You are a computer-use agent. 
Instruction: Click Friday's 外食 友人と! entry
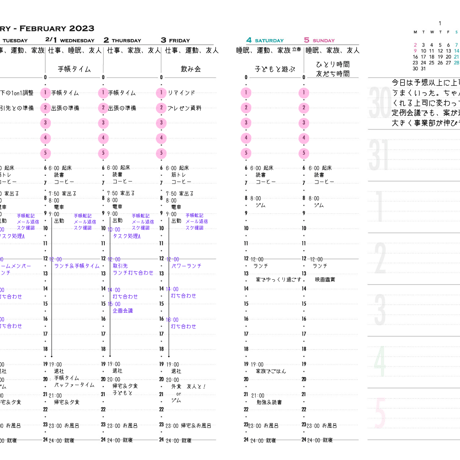188,387
